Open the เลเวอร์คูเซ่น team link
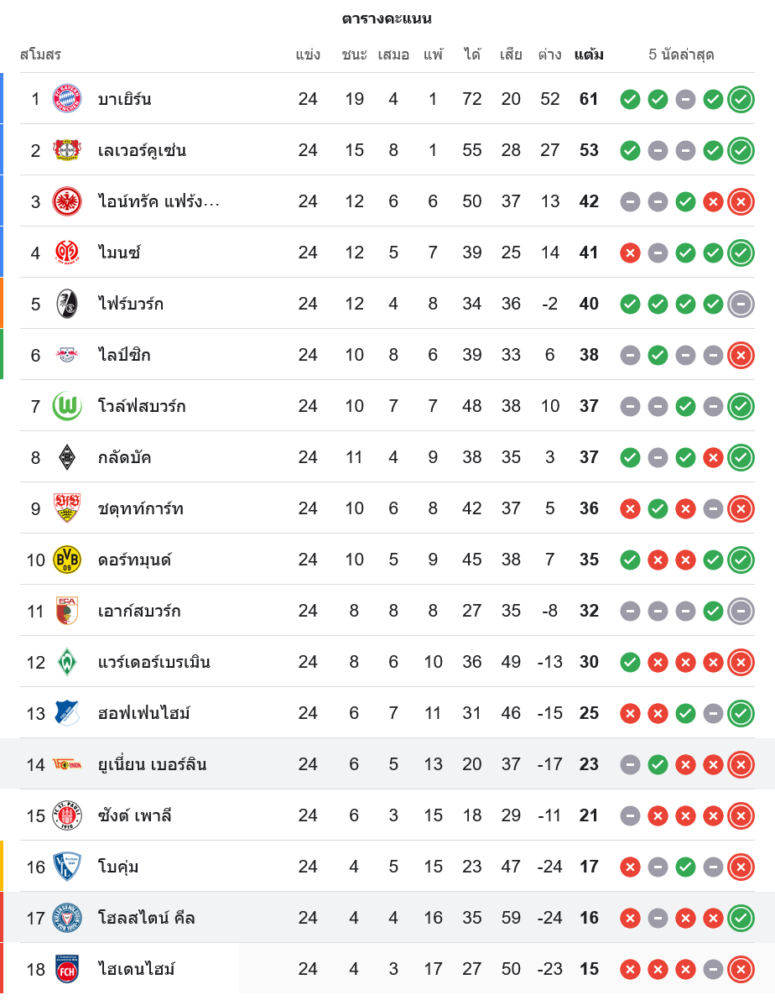775x1000 pixels. [142, 150]
